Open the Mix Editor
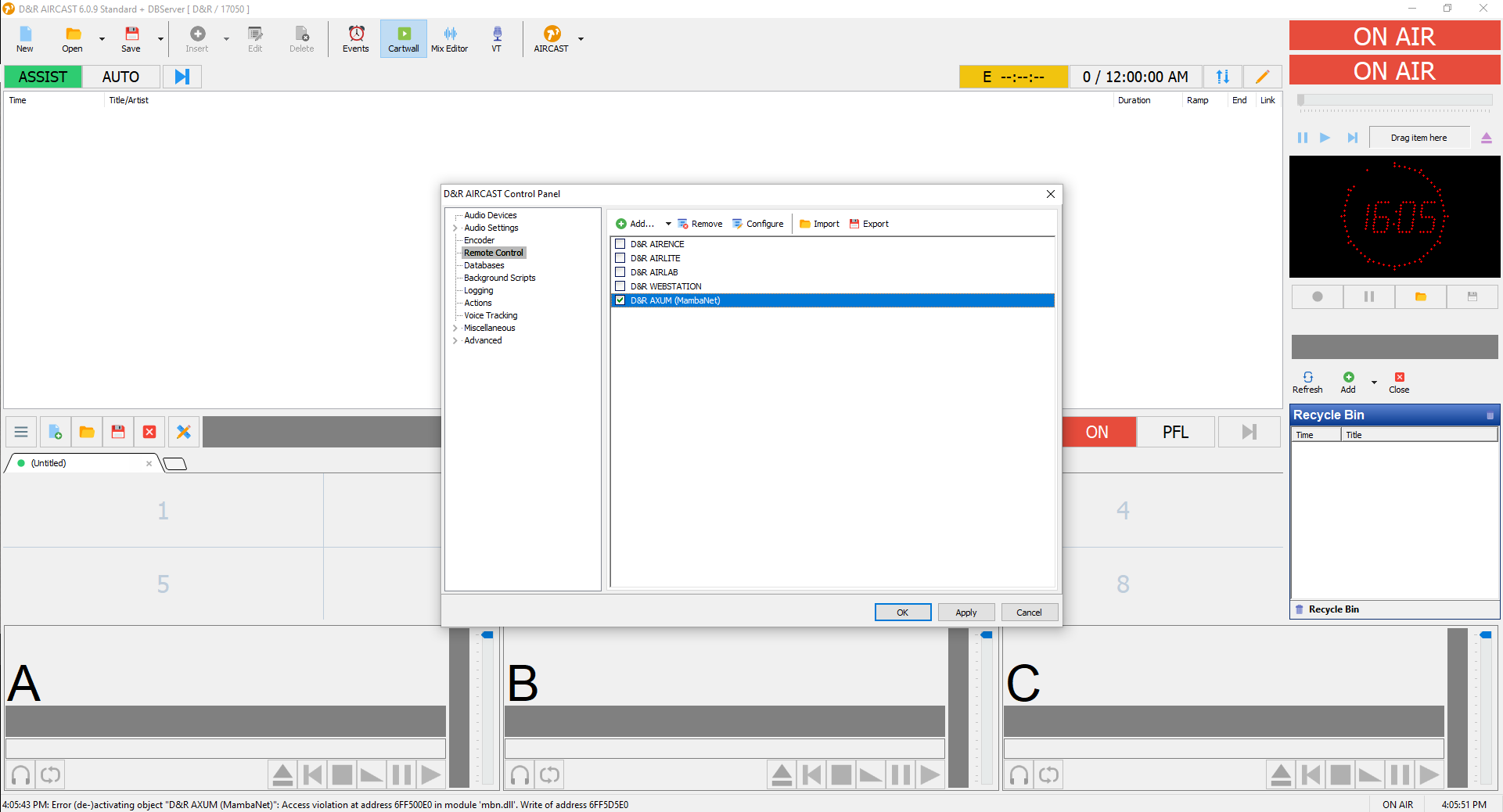The height and width of the screenshot is (812, 1503). coord(449,38)
